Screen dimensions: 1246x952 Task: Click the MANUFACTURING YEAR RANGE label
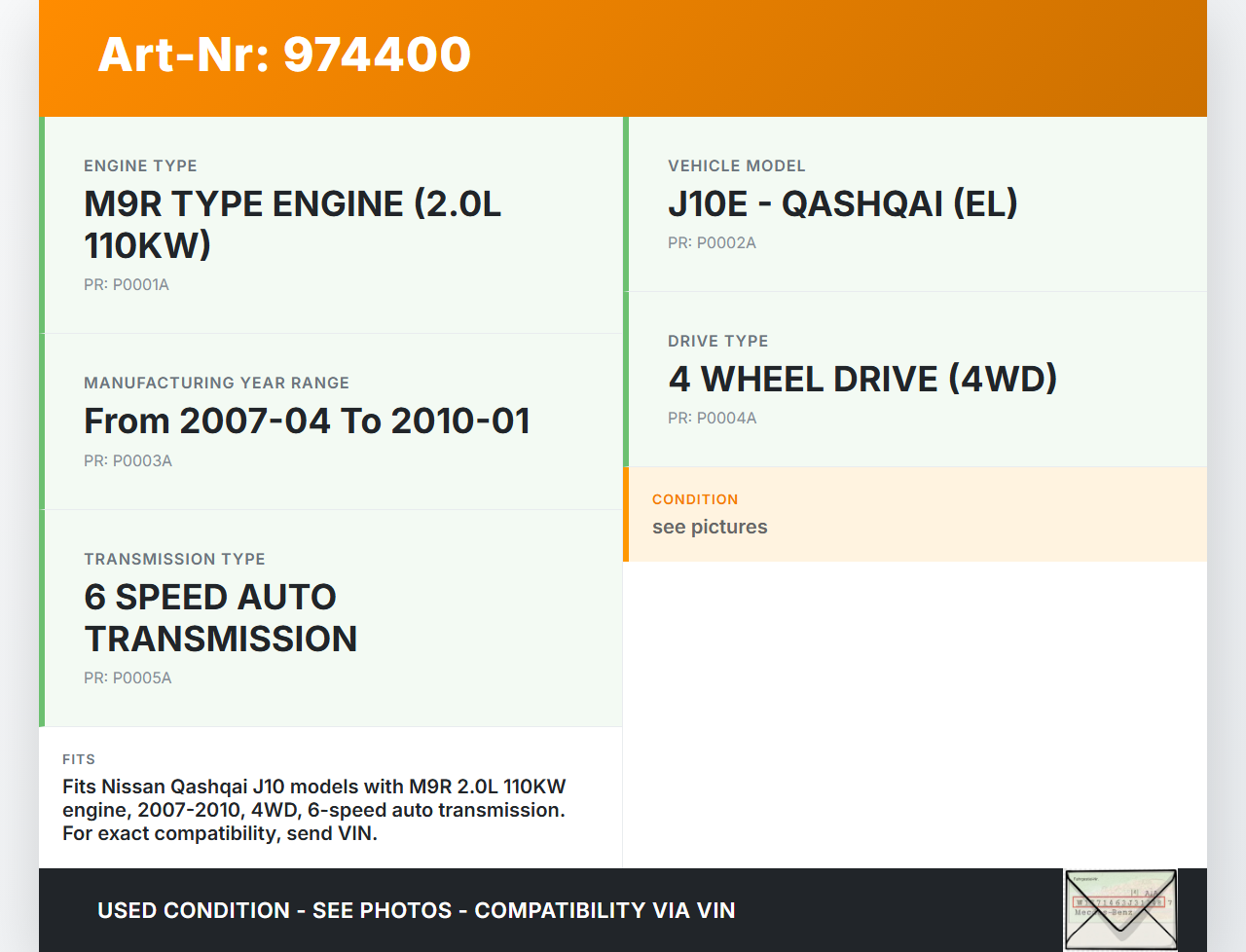click(x=216, y=383)
